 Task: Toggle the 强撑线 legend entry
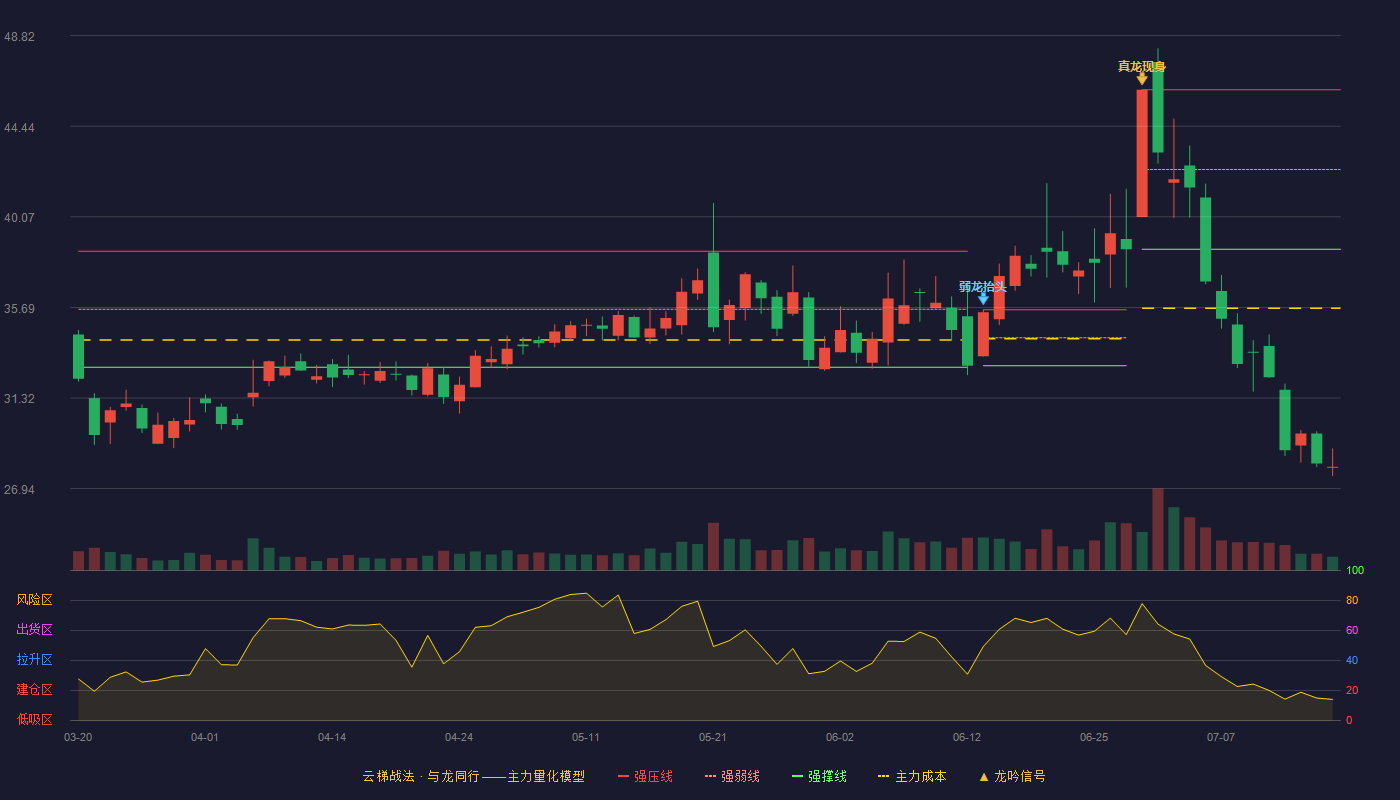tap(819, 776)
